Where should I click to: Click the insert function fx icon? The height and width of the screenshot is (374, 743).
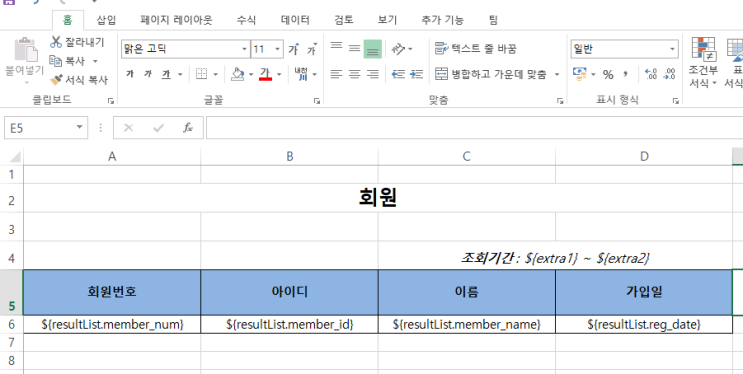(188, 128)
